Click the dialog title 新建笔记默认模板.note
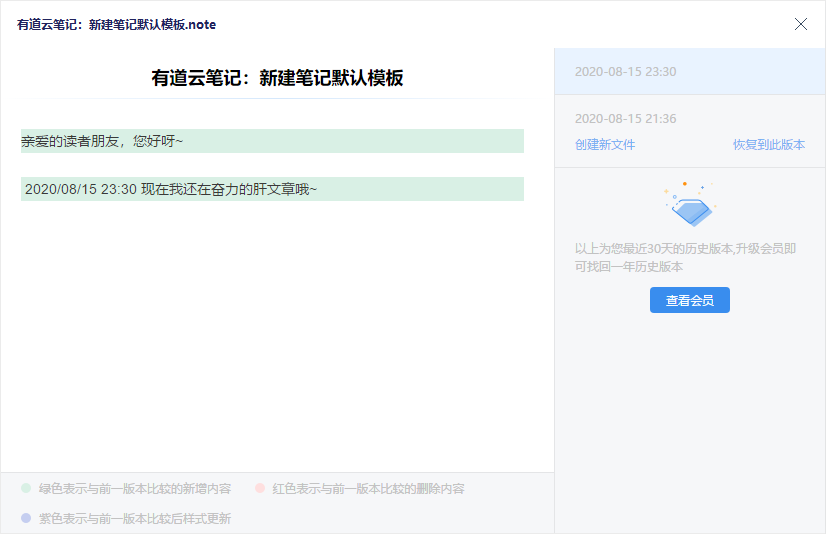826x534 pixels. pyautogui.click(x=116, y=25)
